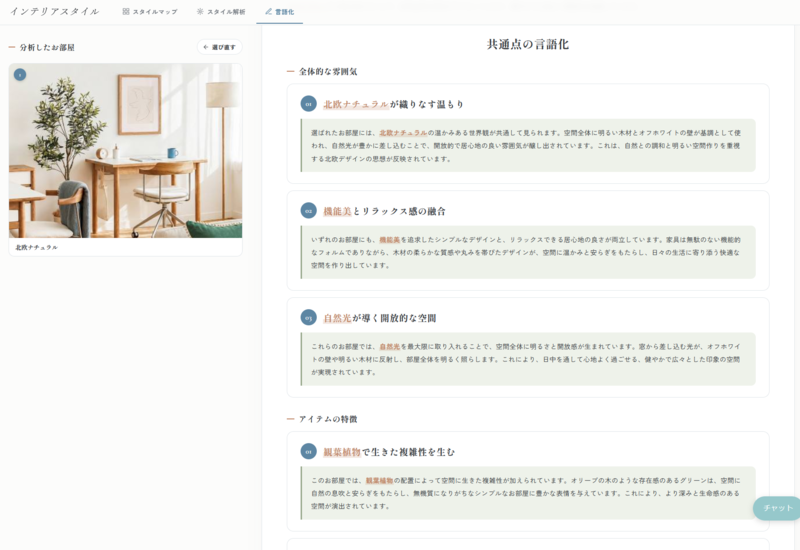
Task: Switch to the スタイル解析 tab
Action: 221,12
